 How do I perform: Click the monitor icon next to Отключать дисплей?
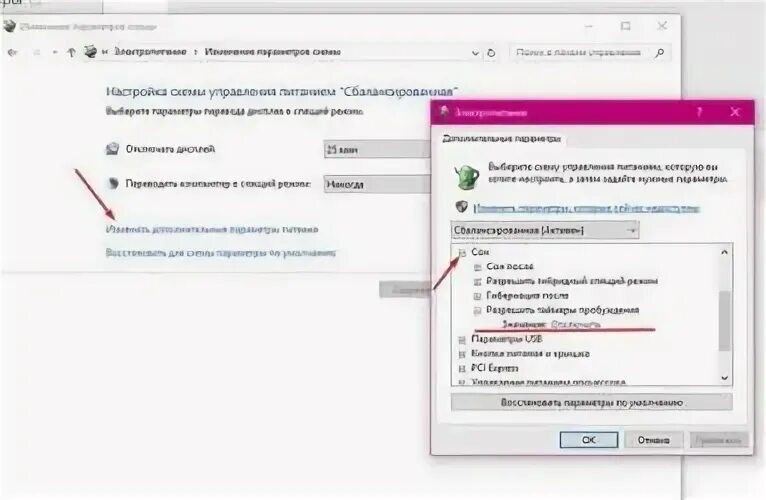click(112, 149)
